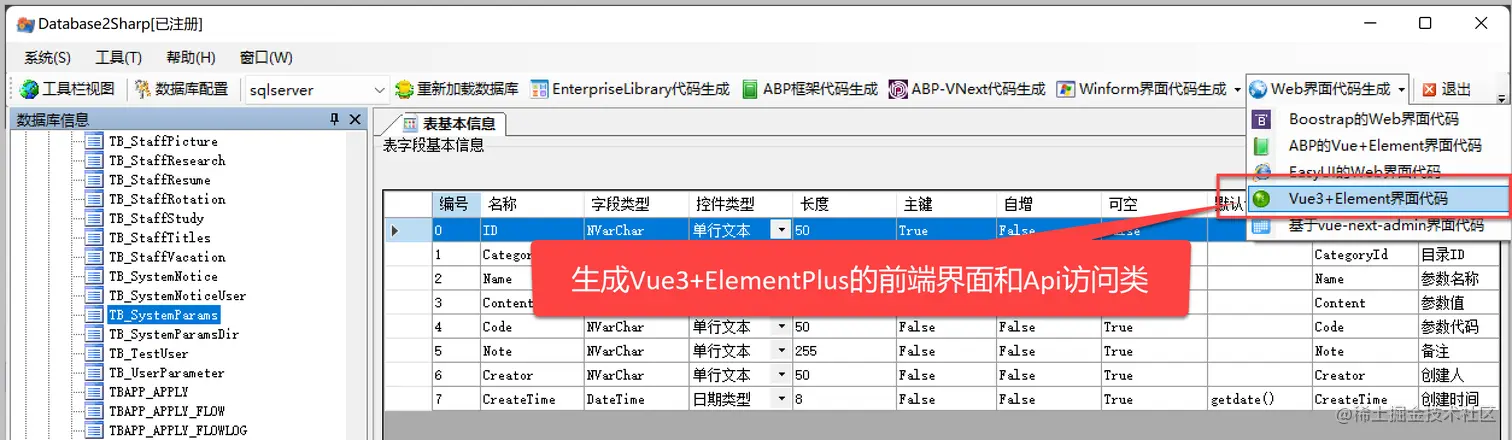Click the 可空 column header
The width and height of the screenshot is (1512, 440).
(1154, 204)
